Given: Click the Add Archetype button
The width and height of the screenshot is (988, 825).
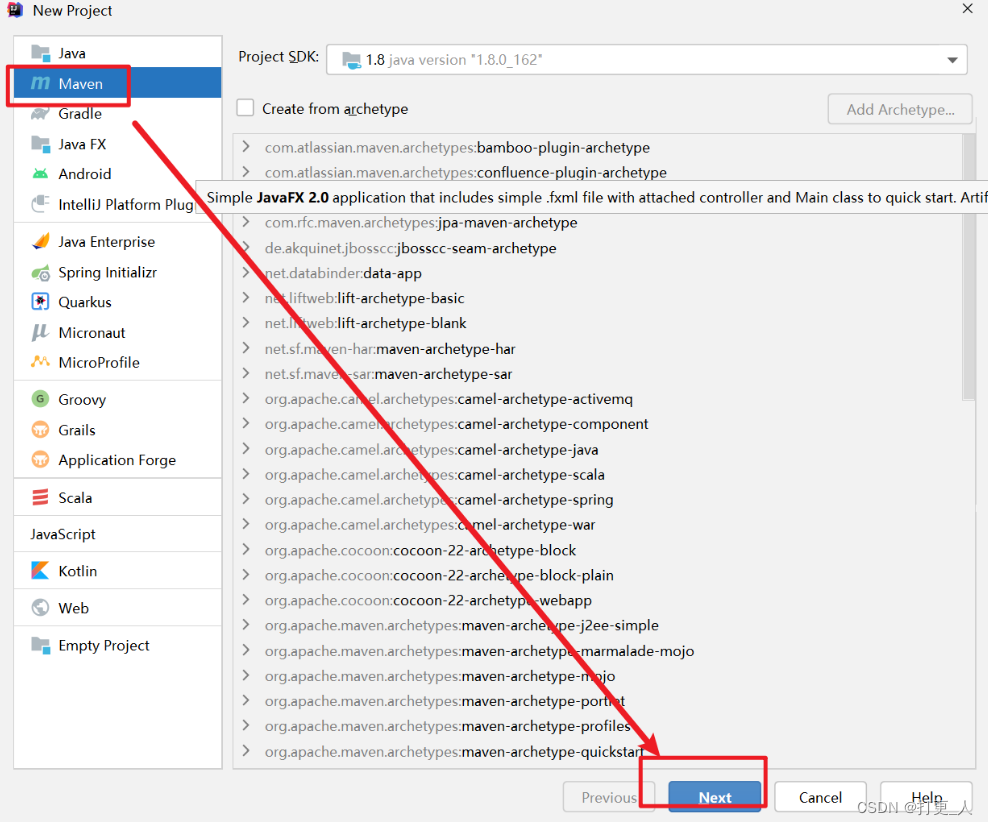Looking at the screenshot, I should point(900,110).
